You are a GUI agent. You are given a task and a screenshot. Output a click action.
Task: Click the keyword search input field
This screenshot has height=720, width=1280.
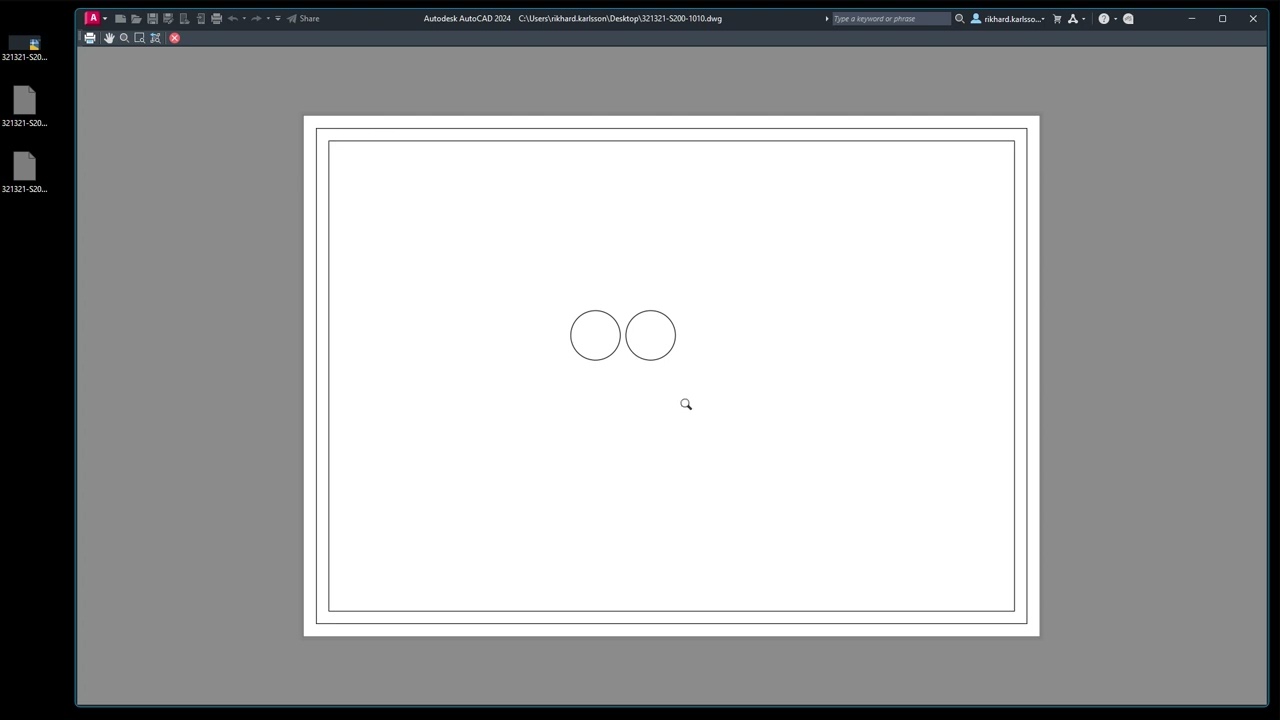891,19
